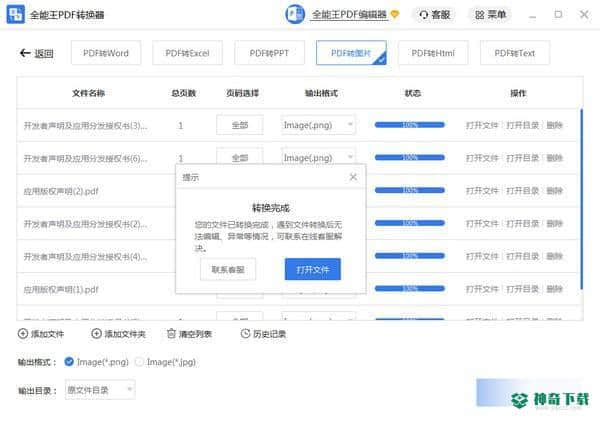This screenshot has width=600, height=422.
Task: Click 状态 column header
Action: pos(413,93)
